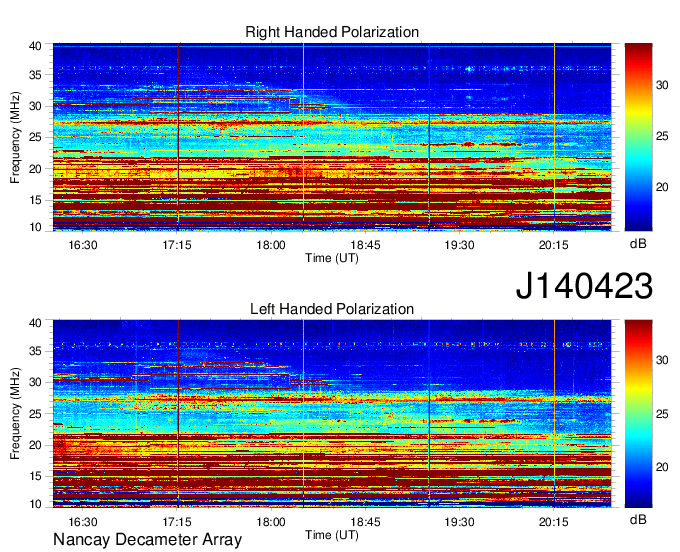Viewport: 680px width, 552px height.
Task: Click the 40 MHz tick of the right-handed plot
Action: click(x=35, y=46)
